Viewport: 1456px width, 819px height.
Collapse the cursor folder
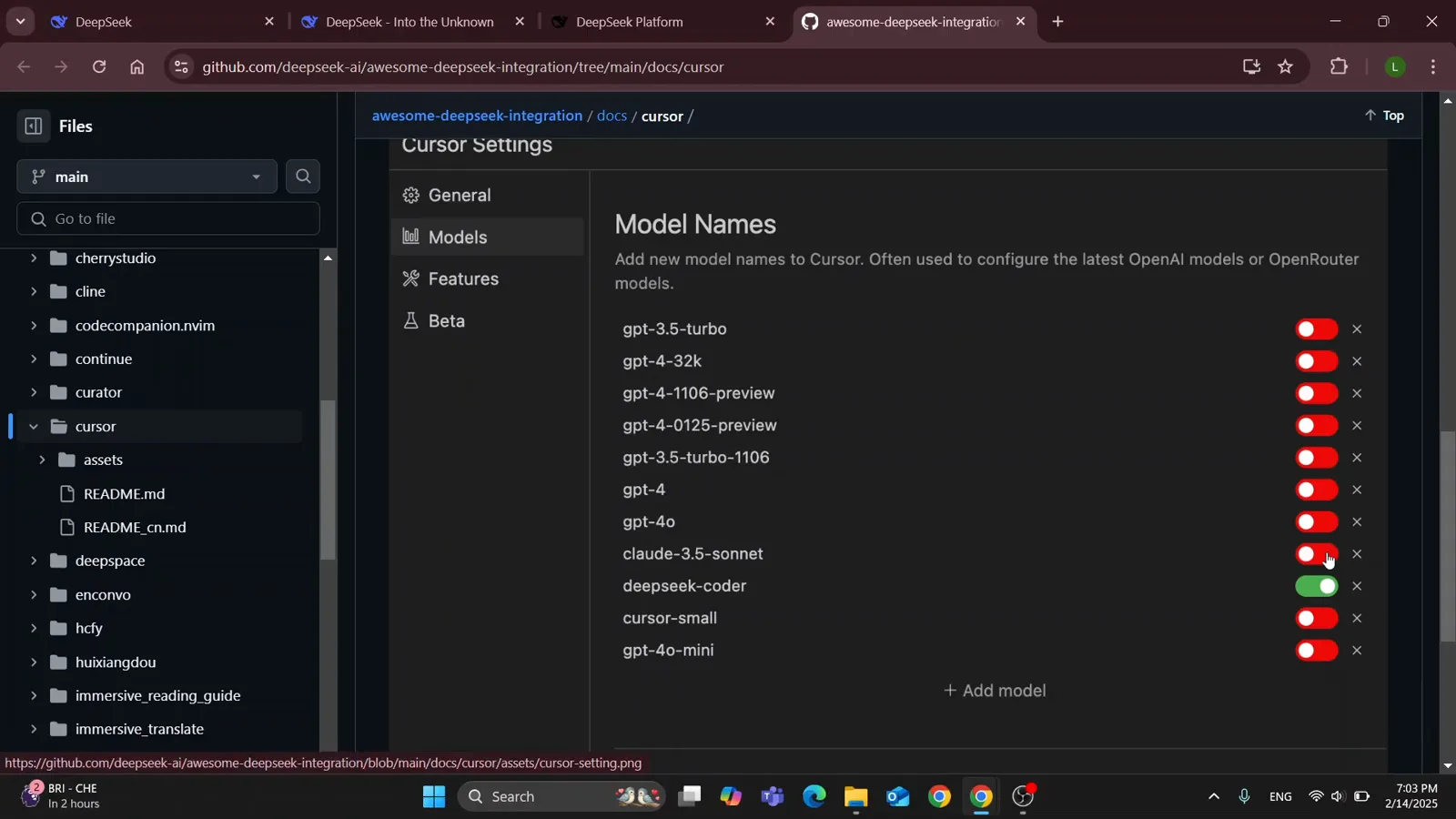pos(34,427)
